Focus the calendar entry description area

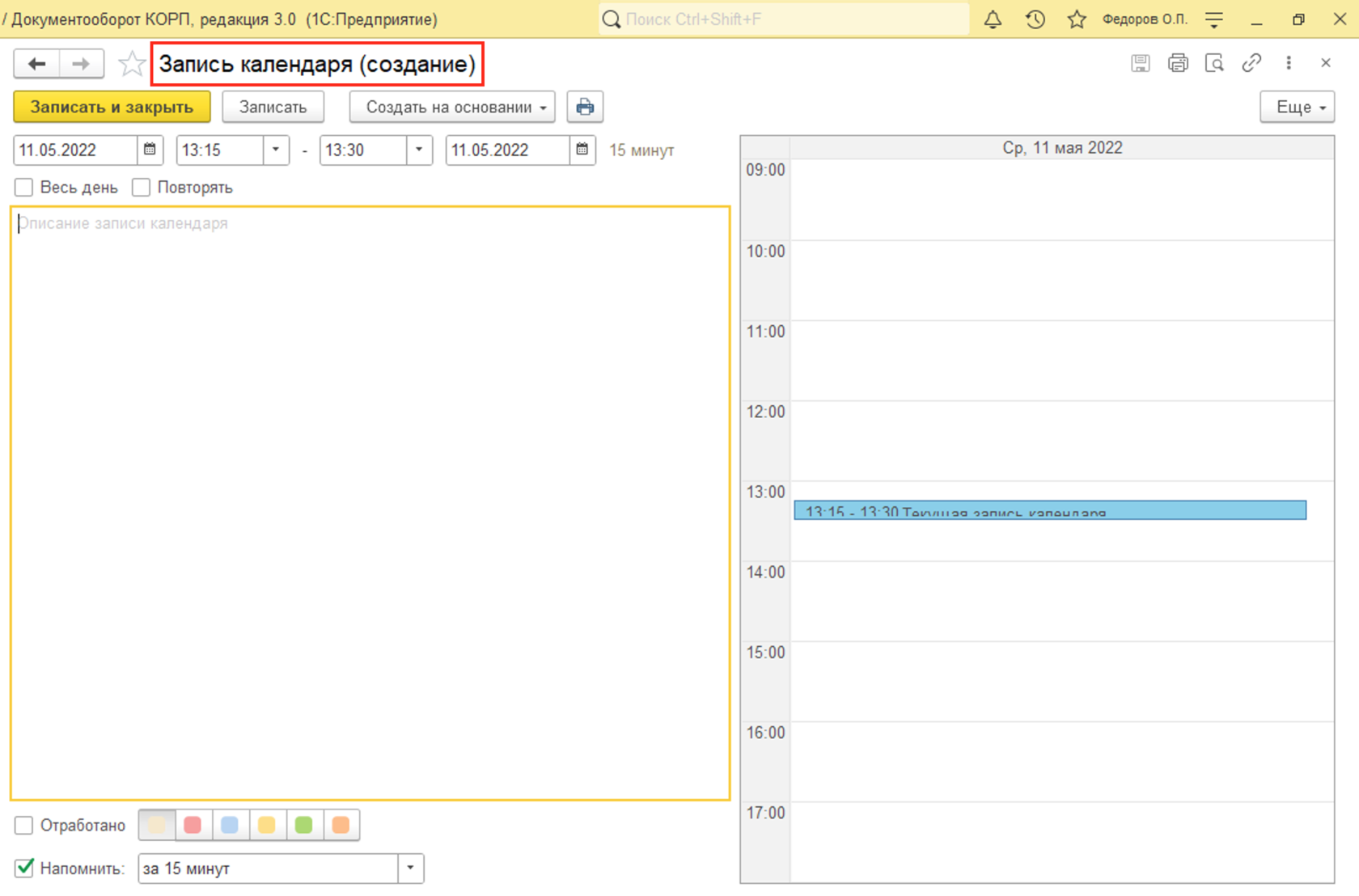370,503
